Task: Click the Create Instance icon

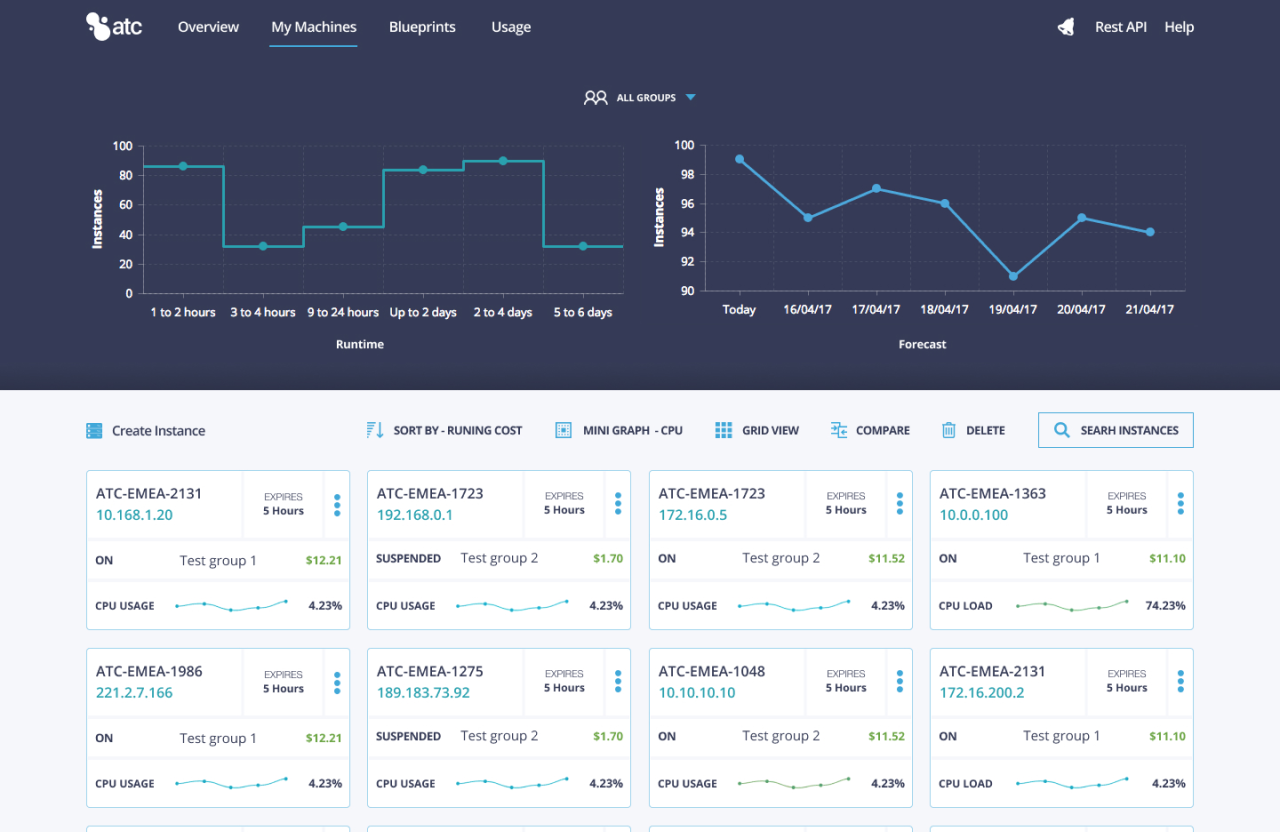Action: (x=94, y=431)
